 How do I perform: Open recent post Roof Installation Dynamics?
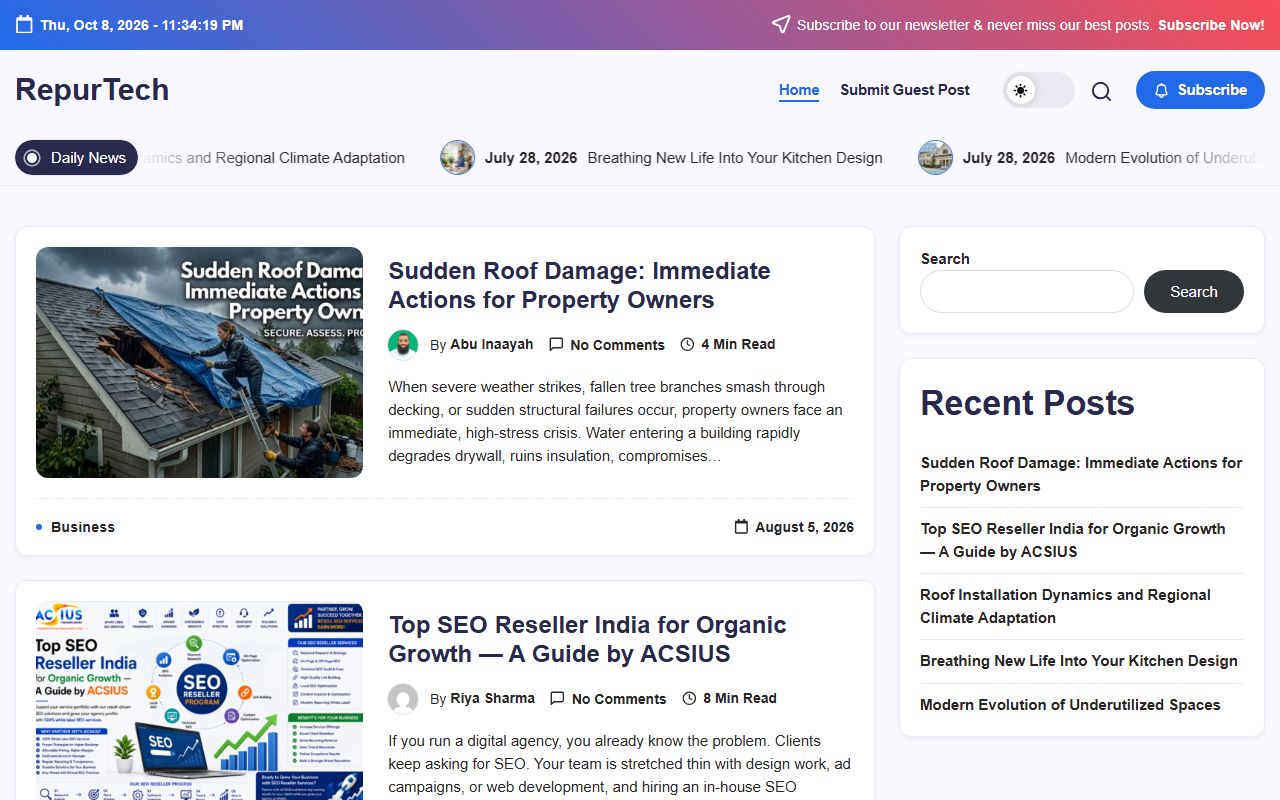pos(1065,606)
